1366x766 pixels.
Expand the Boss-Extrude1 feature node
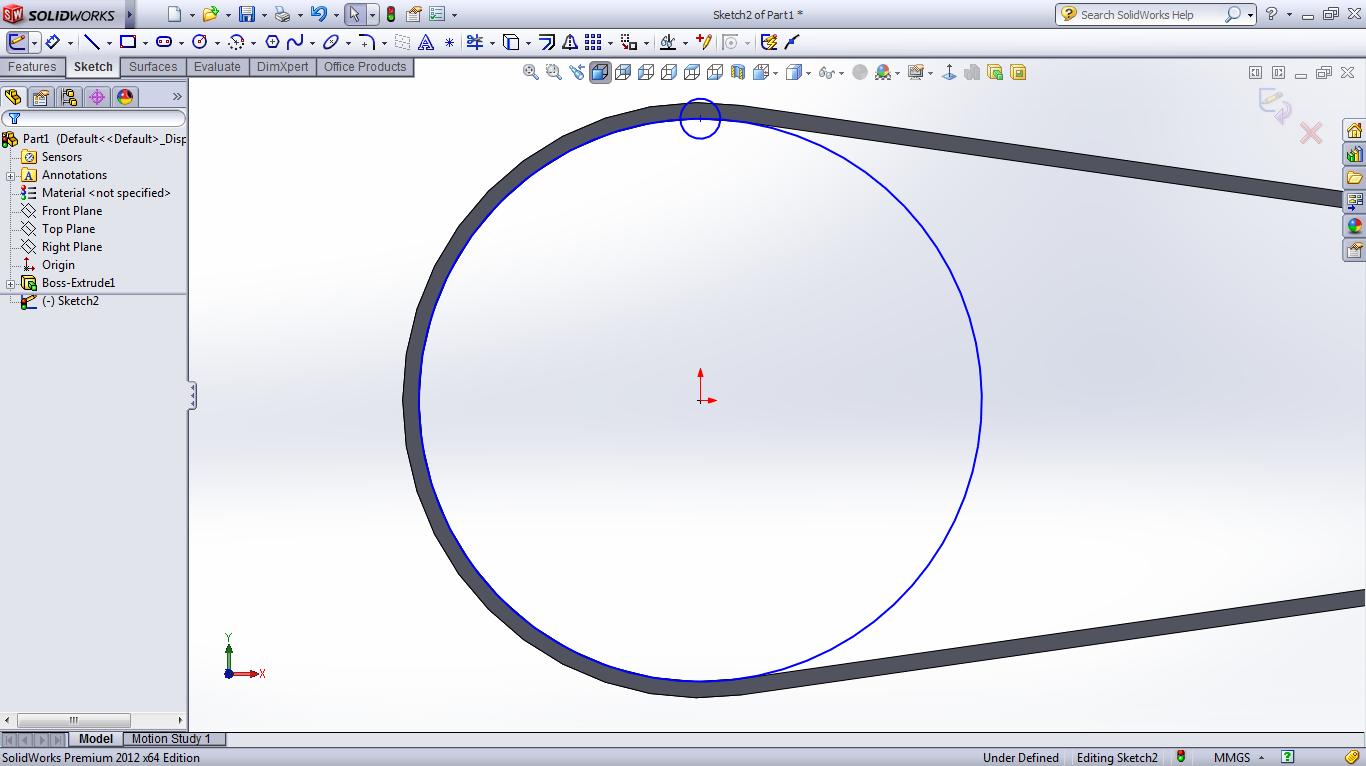pyautogui.click(x=11, y=283)
